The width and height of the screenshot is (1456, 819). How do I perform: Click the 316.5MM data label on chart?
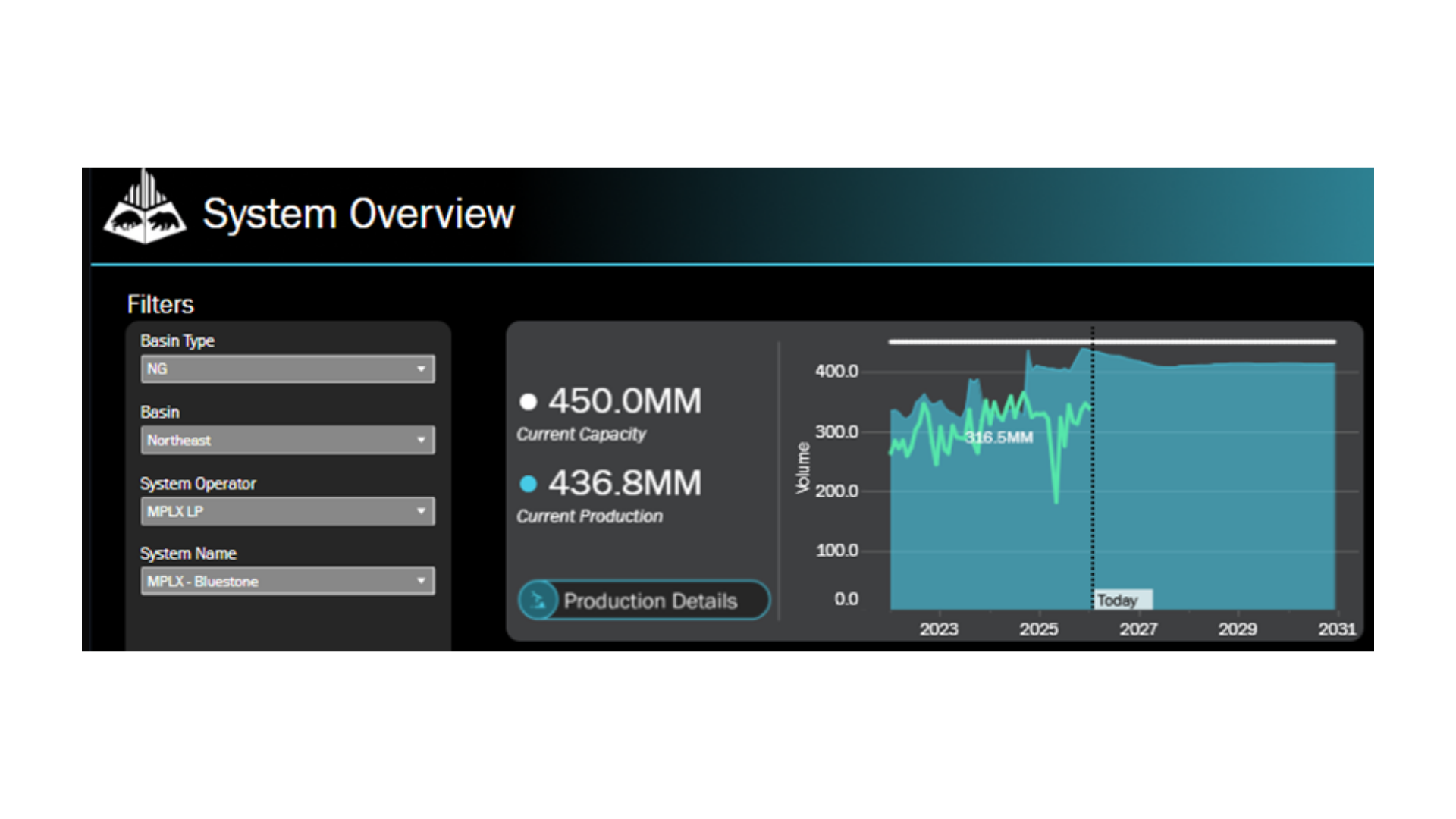tap(999, 438)
